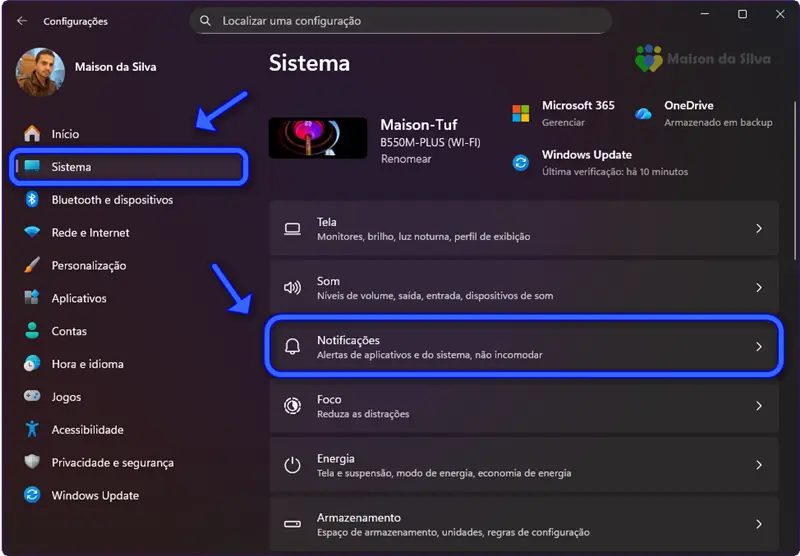Expand the Tela settings chevron
Screen dimensions: 800x556
(759, 229)
